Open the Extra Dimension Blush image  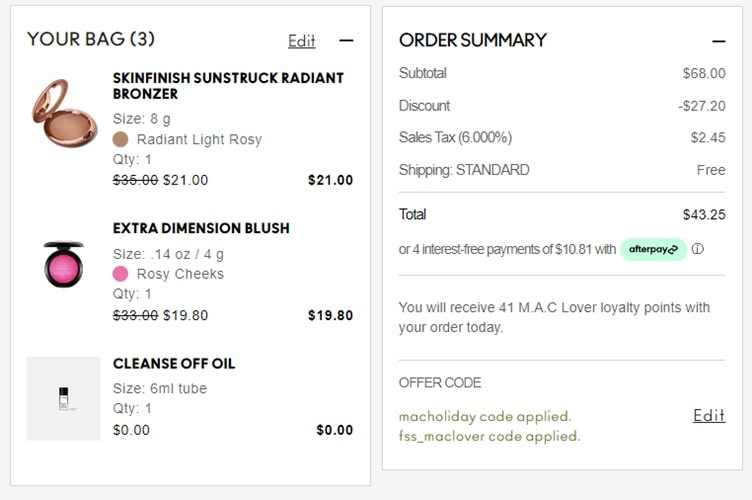(x=64, y=264)
